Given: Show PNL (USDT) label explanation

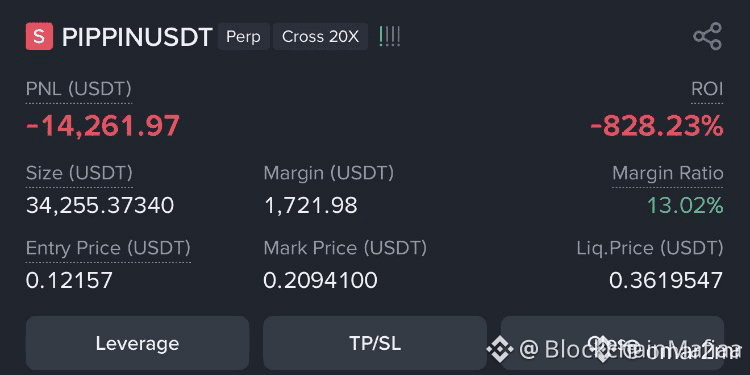Looking at the screenshot, I should click(78, 89).
